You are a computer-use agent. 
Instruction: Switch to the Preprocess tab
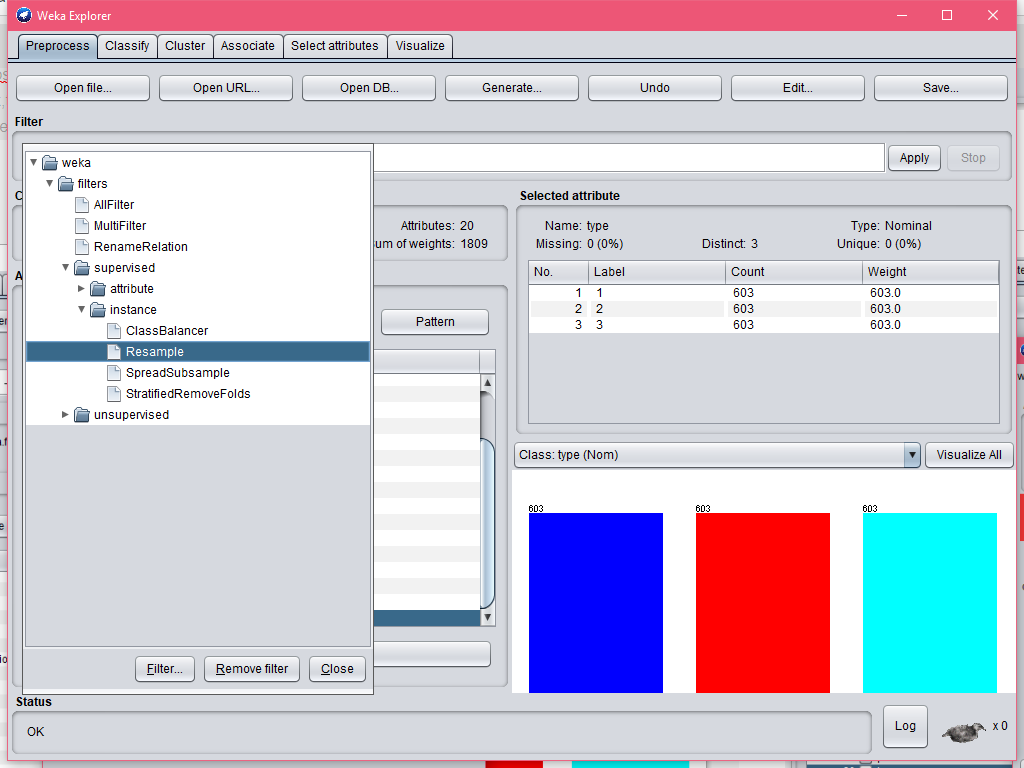57,46
